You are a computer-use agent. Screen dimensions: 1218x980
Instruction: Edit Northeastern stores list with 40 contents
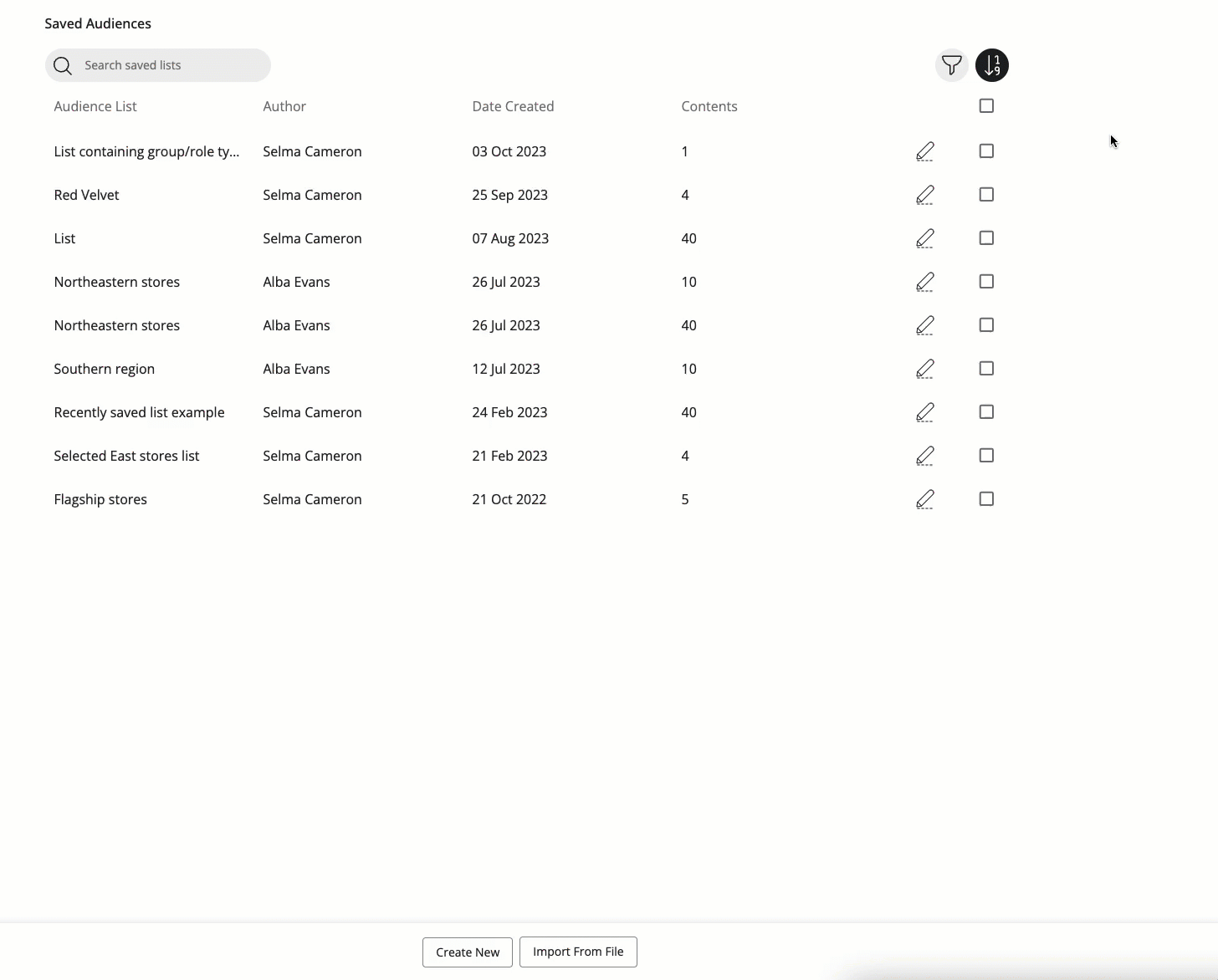click(924, 325)
